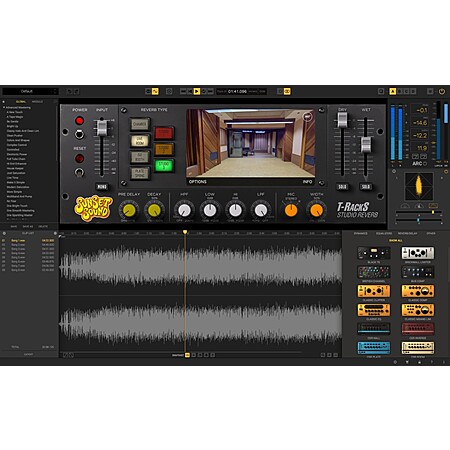Switch to the GLOBAL presets tab
This screenshot has height=450, width=450.
21,102
